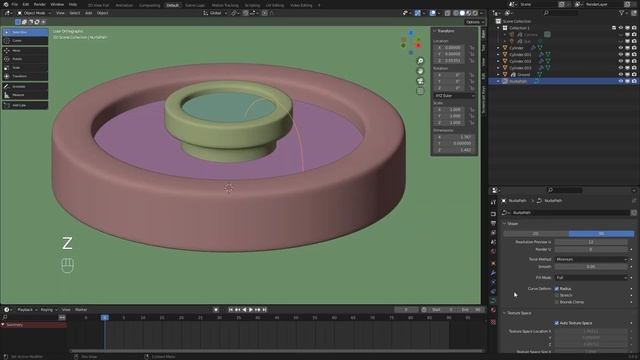Viewport: 640px width, 360px height.
Task: Switch perspective/orthographic grid icon
Action: (420, 91)
